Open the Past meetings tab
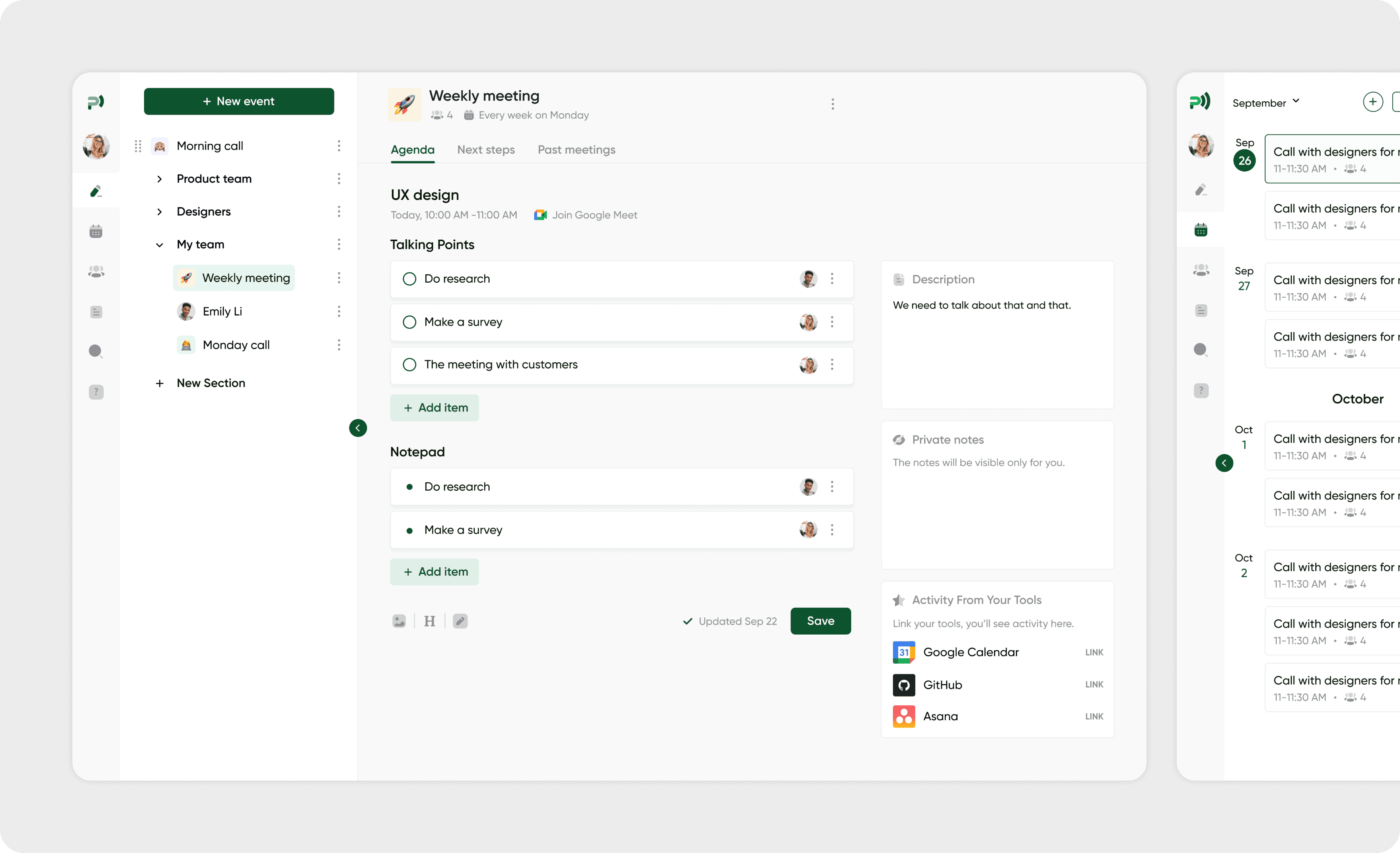This screenshot has width=1400, height=853. [576, 149]
